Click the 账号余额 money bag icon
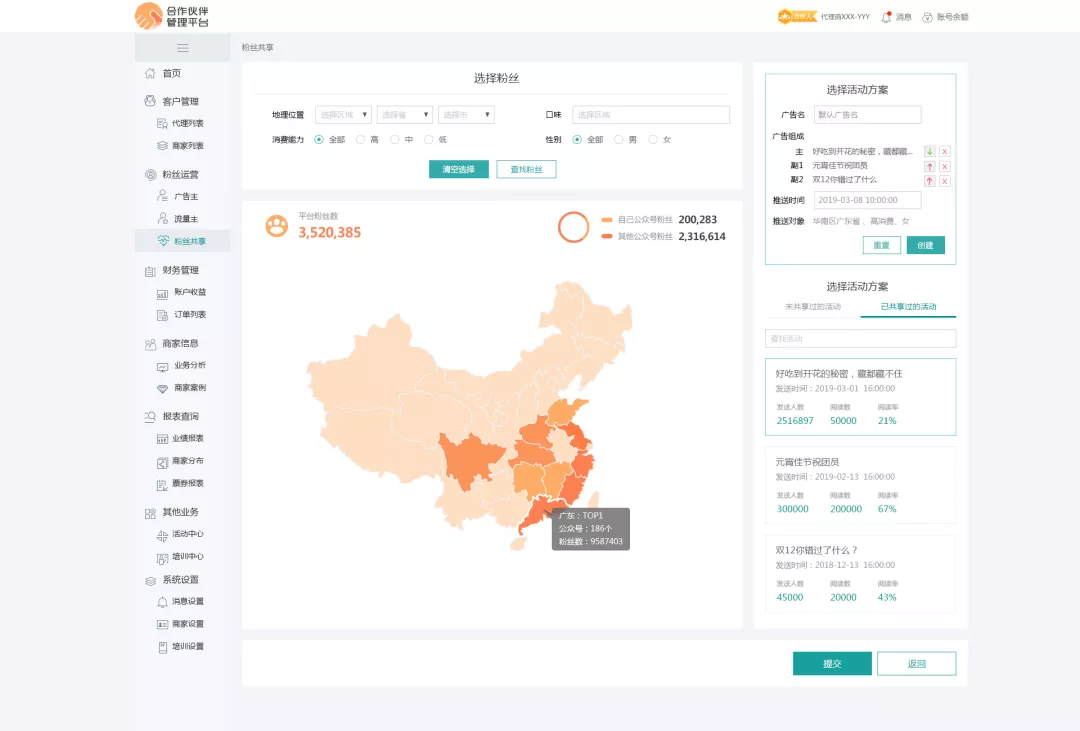 tap(927, 17)
